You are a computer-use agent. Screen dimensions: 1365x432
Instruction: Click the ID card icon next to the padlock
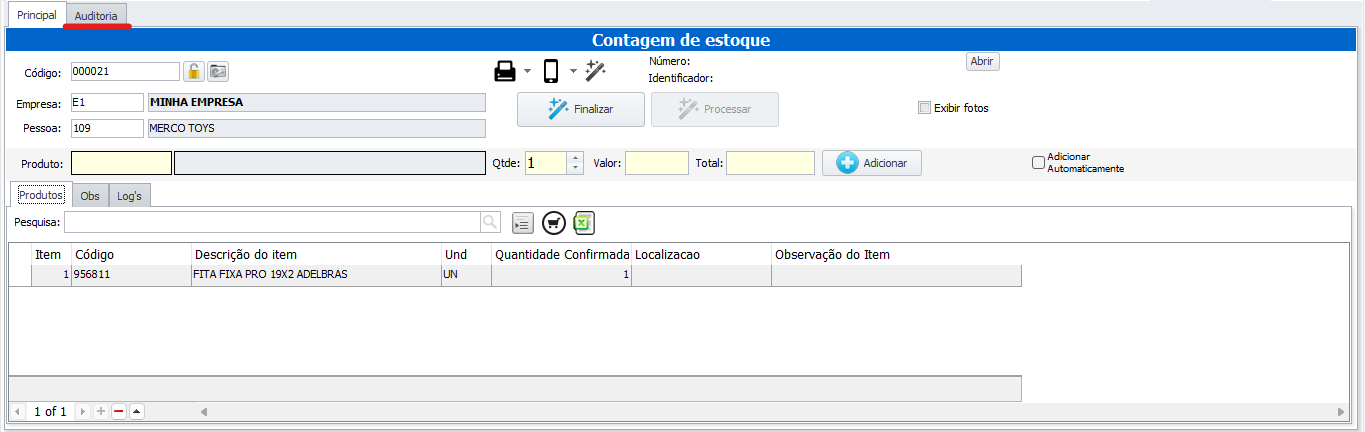(x=218, y=71)
